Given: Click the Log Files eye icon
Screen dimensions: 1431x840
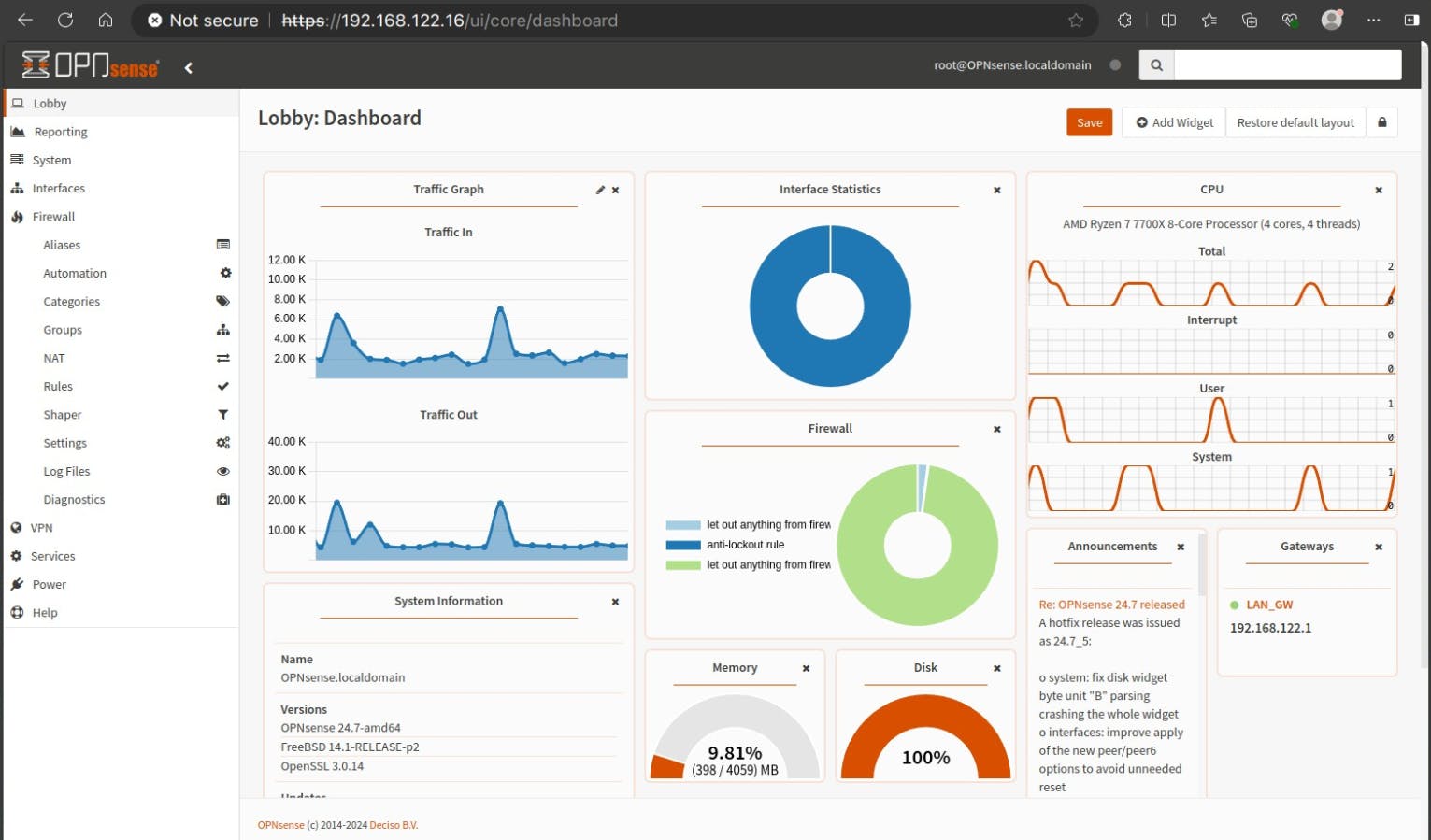Looking at the screenshot, I should (x=222, y=471).
